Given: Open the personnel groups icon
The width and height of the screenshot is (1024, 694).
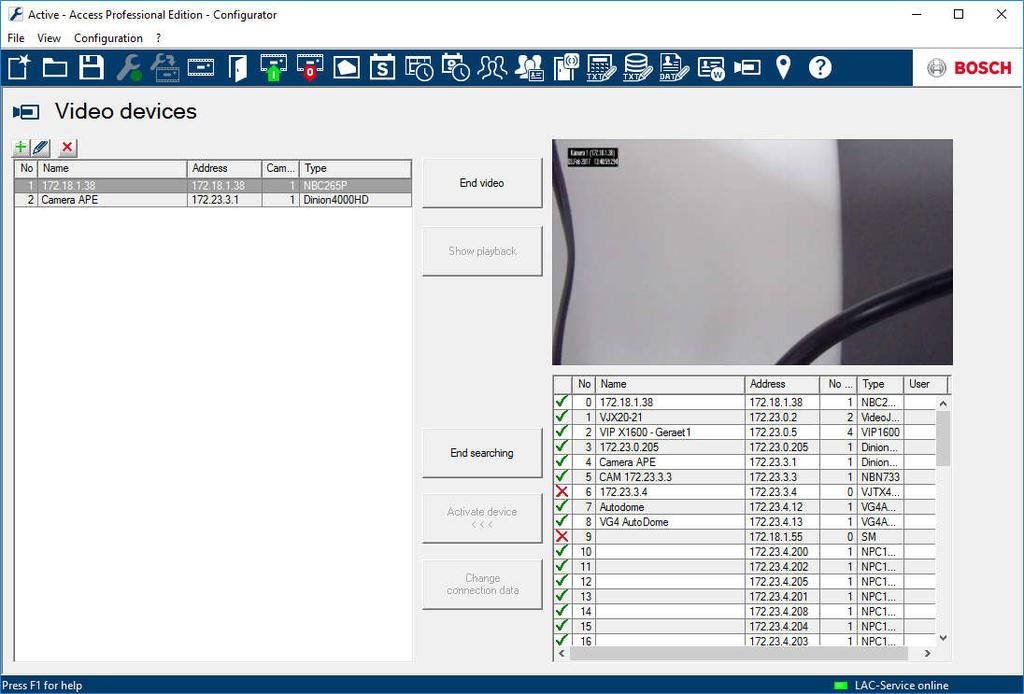Looking at the screenshot, I should 492,67.
